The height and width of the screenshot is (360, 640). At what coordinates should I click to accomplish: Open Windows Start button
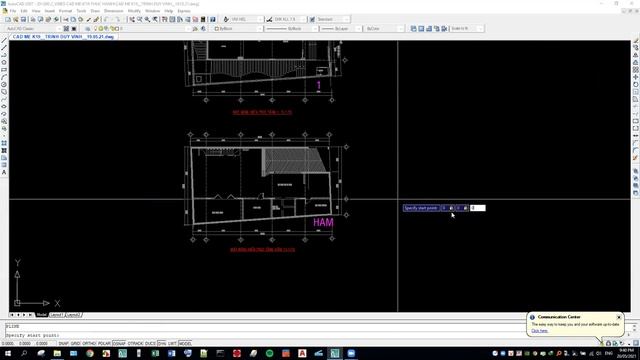point(7,353)
